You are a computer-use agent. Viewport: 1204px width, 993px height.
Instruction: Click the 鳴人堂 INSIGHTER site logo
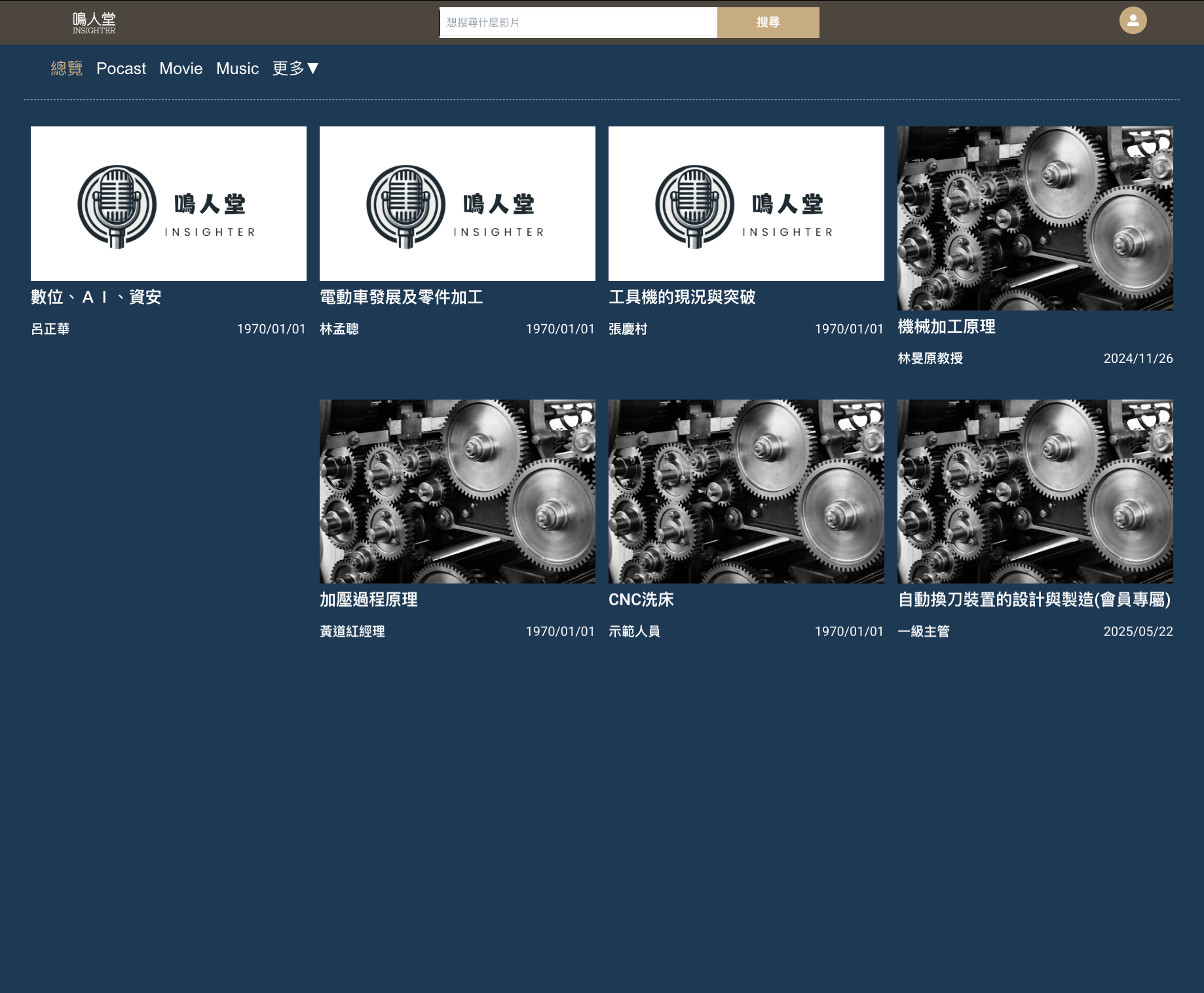pos(94,23)
